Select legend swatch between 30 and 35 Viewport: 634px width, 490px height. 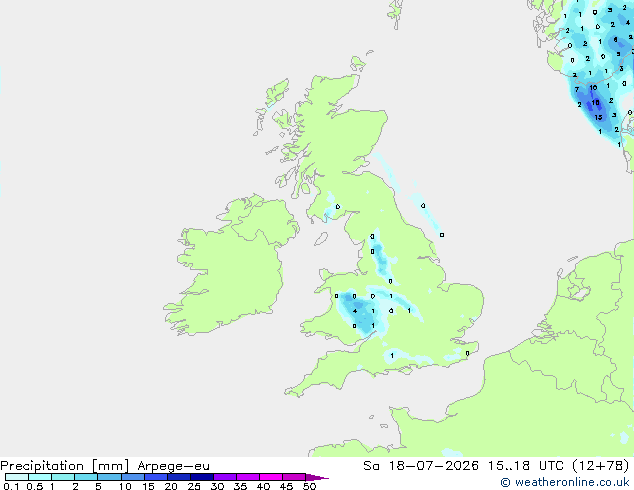tap(224, 477)
